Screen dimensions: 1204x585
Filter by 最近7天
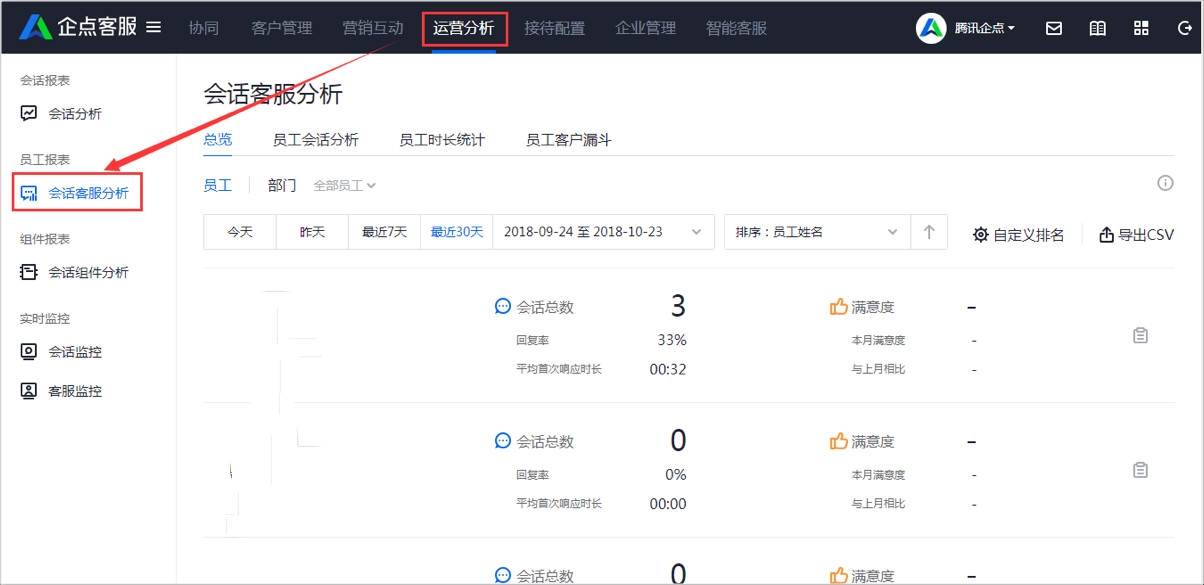click(x=385, y=232)
